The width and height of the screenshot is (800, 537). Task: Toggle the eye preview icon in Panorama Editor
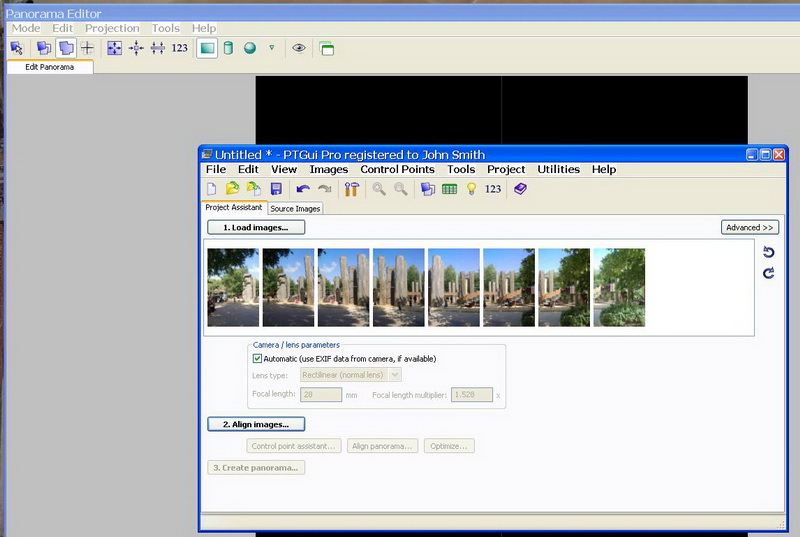299,48
